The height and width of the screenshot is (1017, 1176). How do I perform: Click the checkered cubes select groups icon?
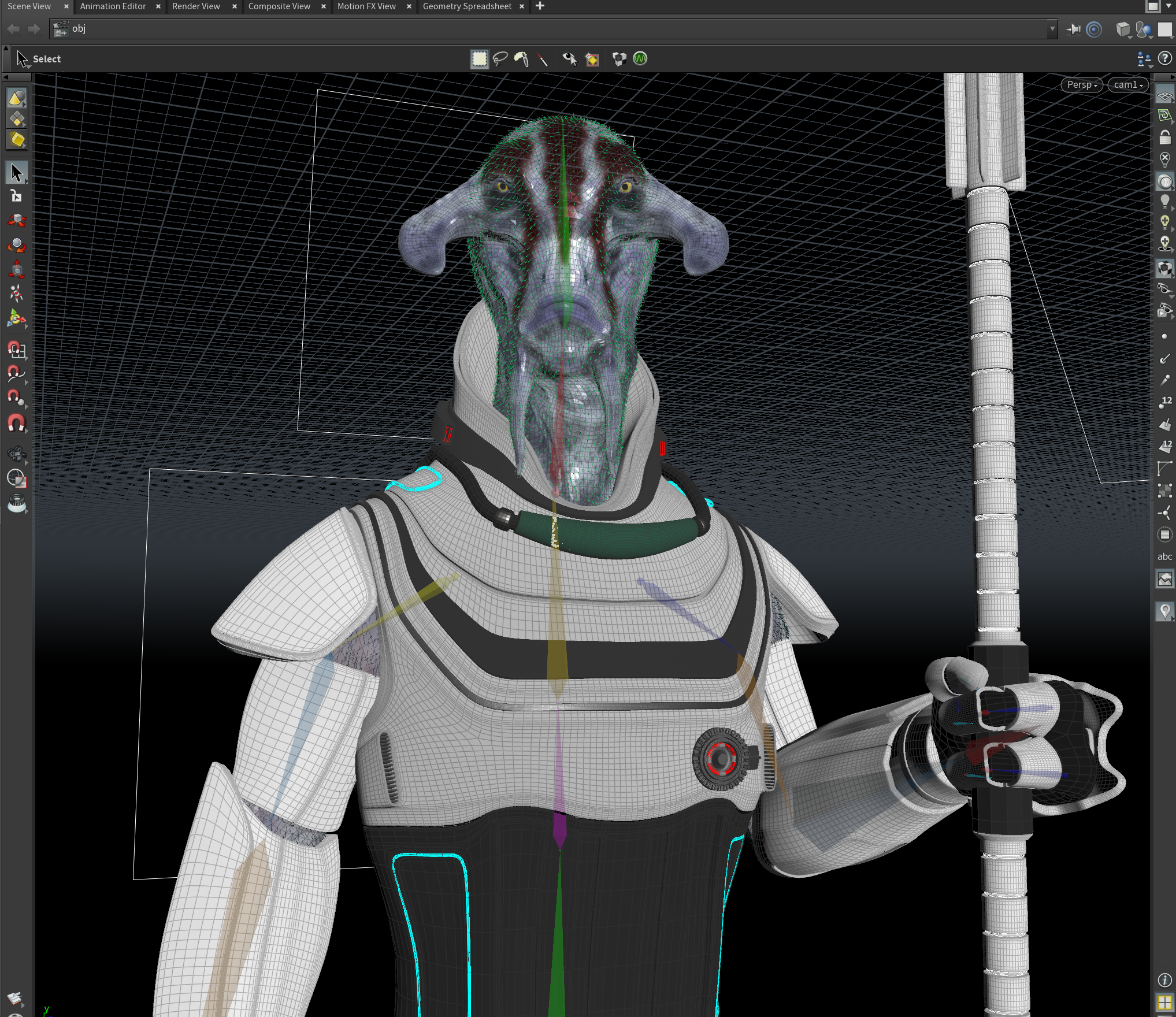pyautogui.click(x=619, y=59)
